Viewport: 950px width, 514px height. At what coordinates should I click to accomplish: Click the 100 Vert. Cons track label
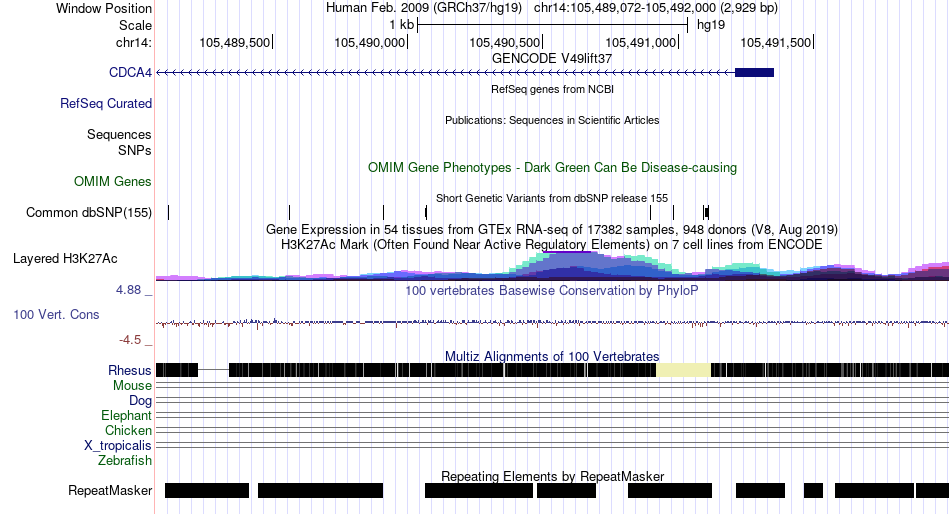pos(56,315)
